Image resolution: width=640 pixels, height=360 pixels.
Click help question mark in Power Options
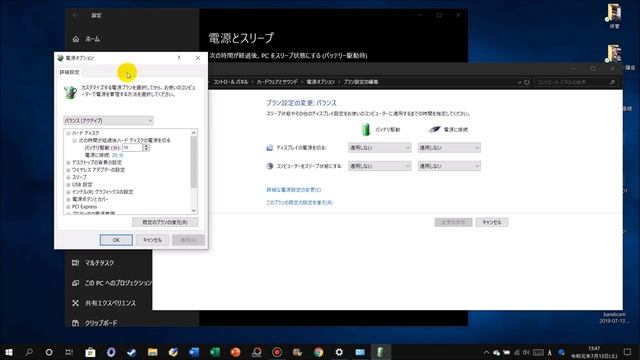178,58
